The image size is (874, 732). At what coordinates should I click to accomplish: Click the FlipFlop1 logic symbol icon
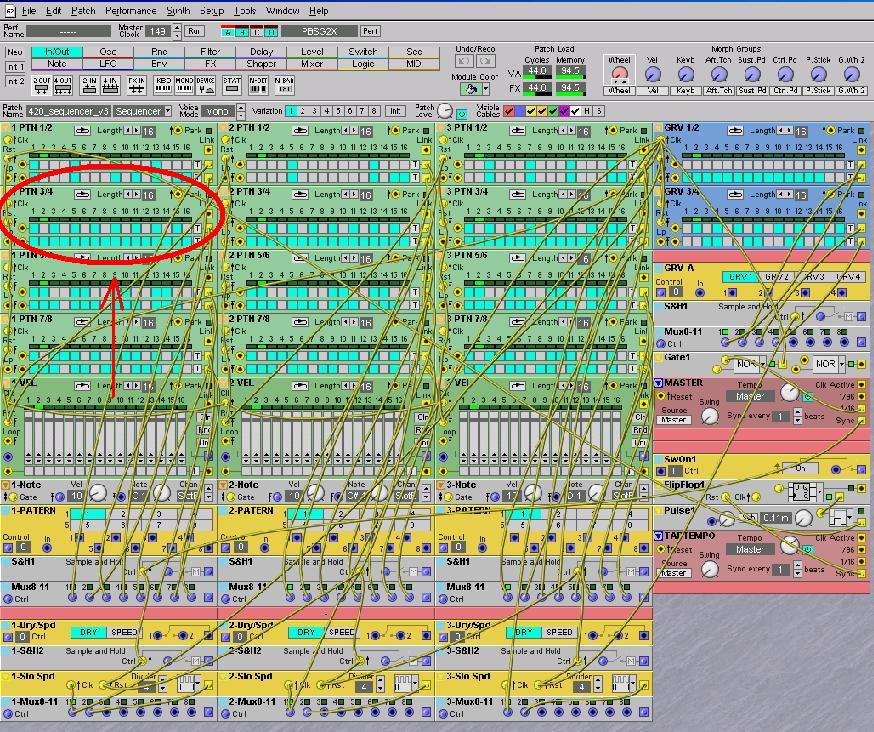click(x=801, y=491)
